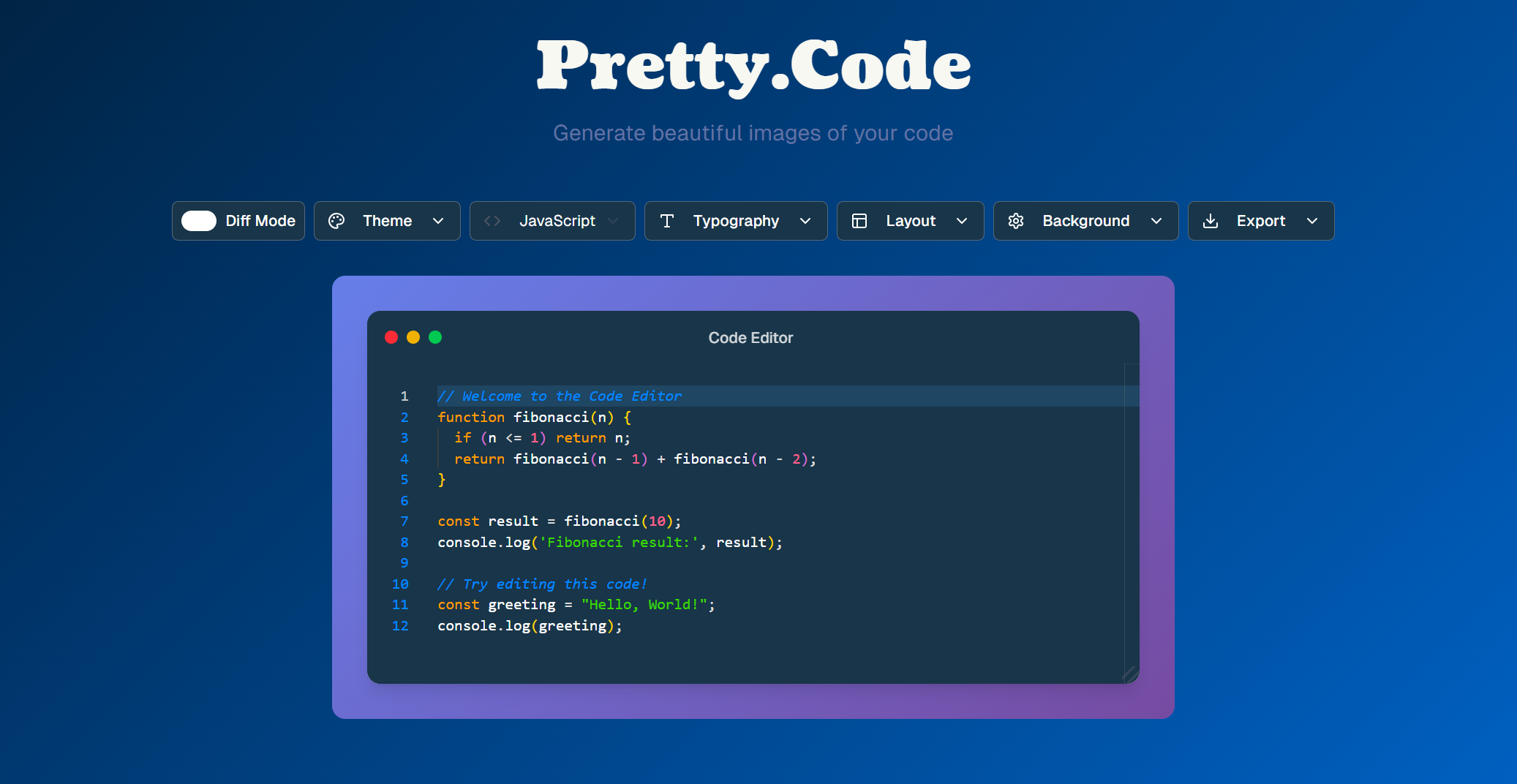Expand the Theme dropdown chevron

click(x=438, y=221)
